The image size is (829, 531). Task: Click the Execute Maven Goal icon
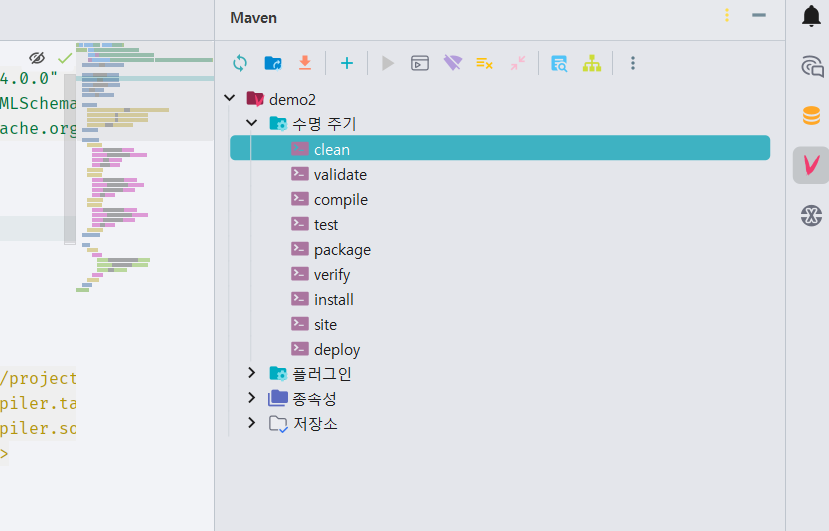(420, 63)
